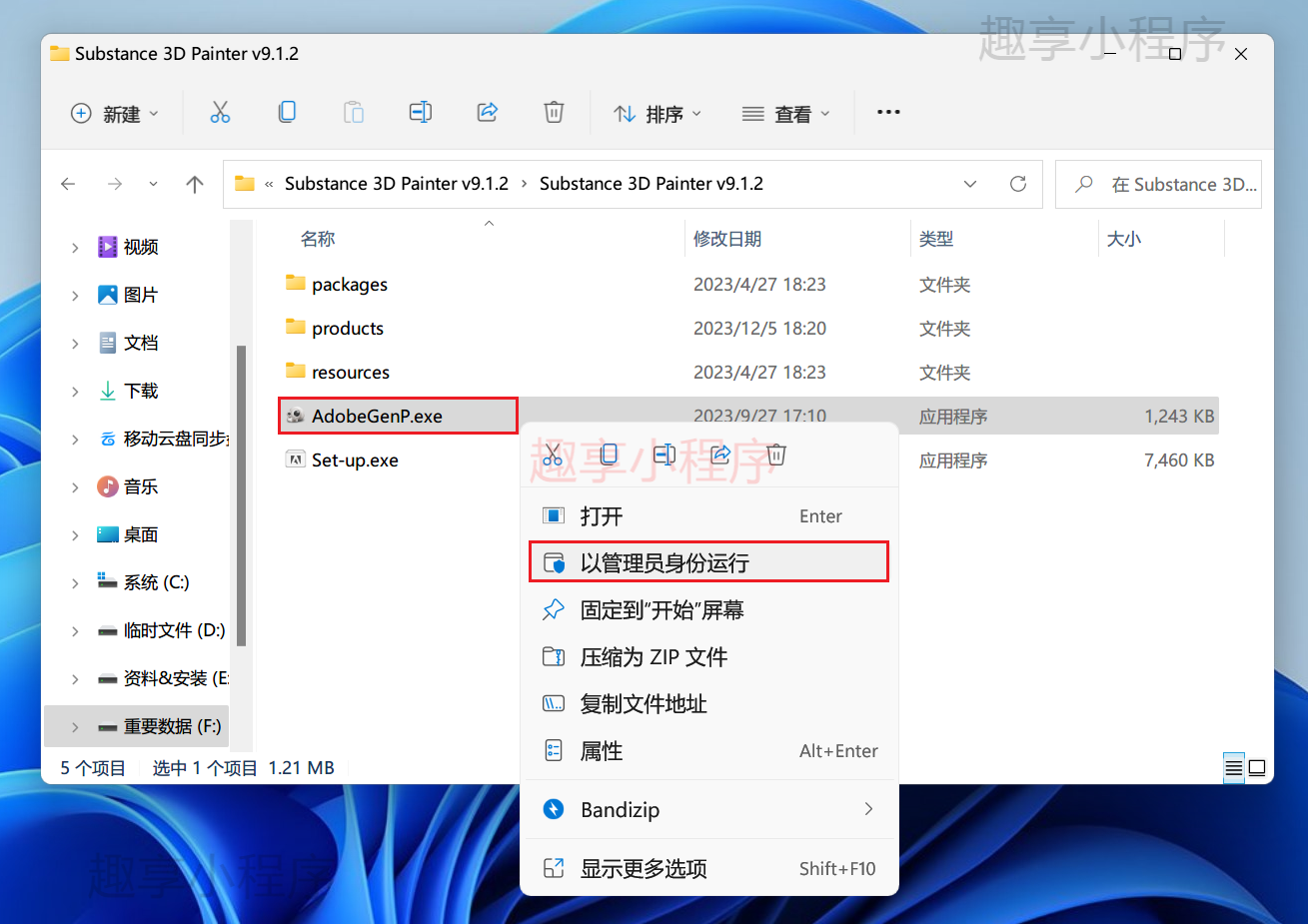Click the Rename icon in the Explorer toolbar
1308x924 pixels.
(x=421, y=113)
